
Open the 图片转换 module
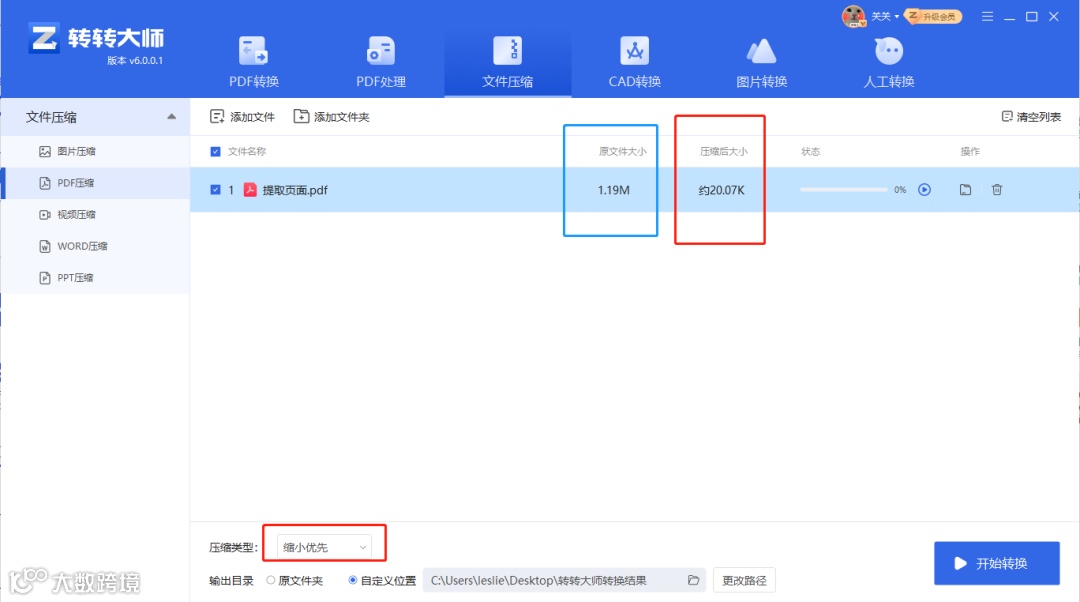761,63
